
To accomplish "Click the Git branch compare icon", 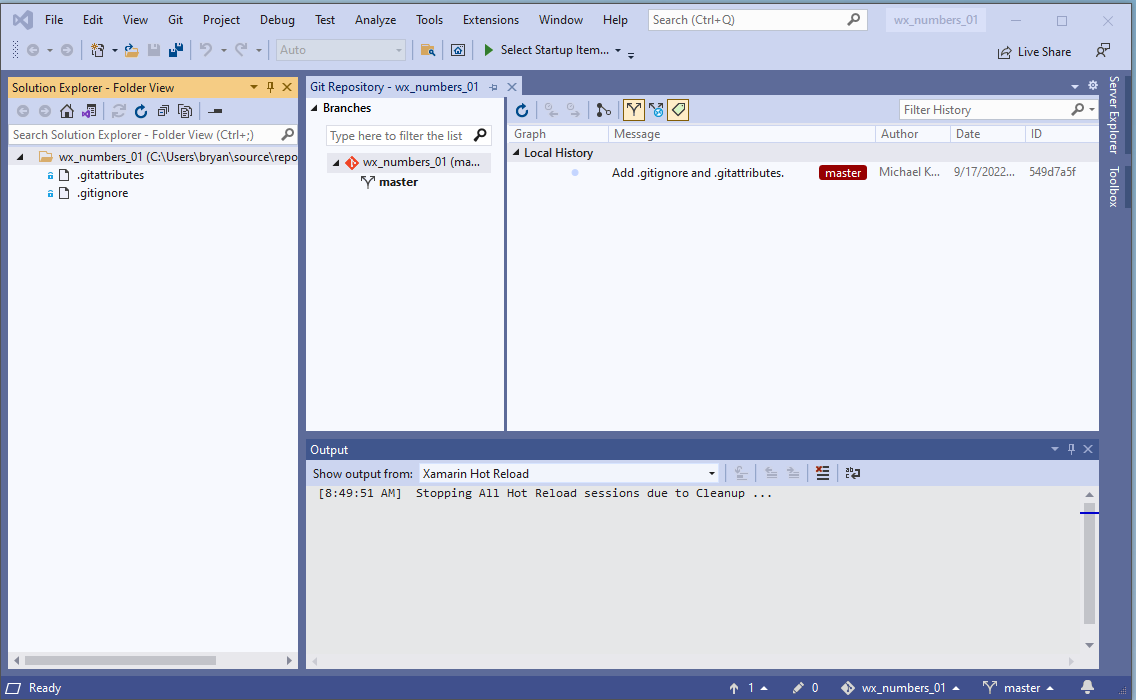I will tap(604, 110).
